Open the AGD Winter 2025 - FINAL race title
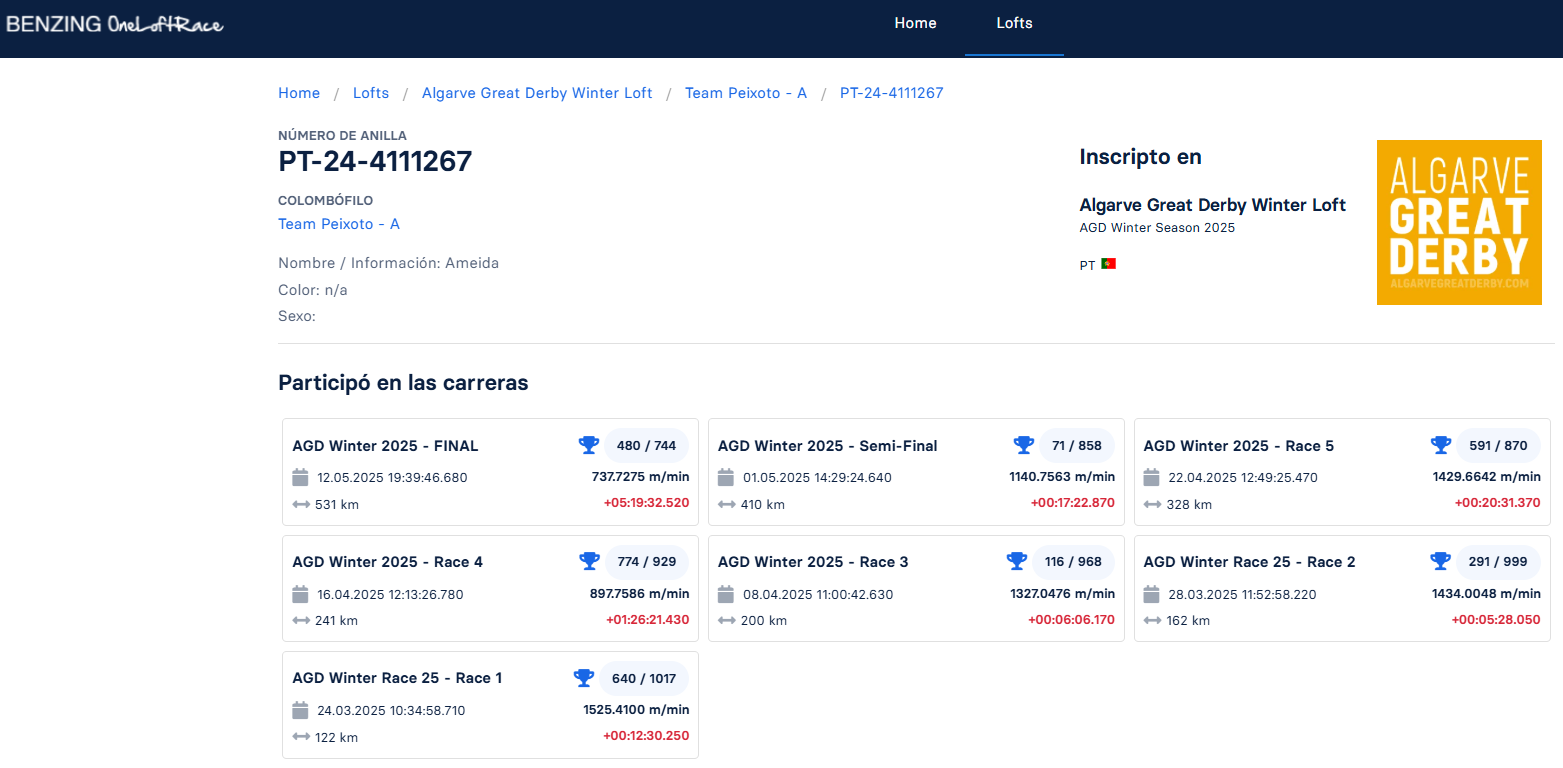 pos(385,446)
